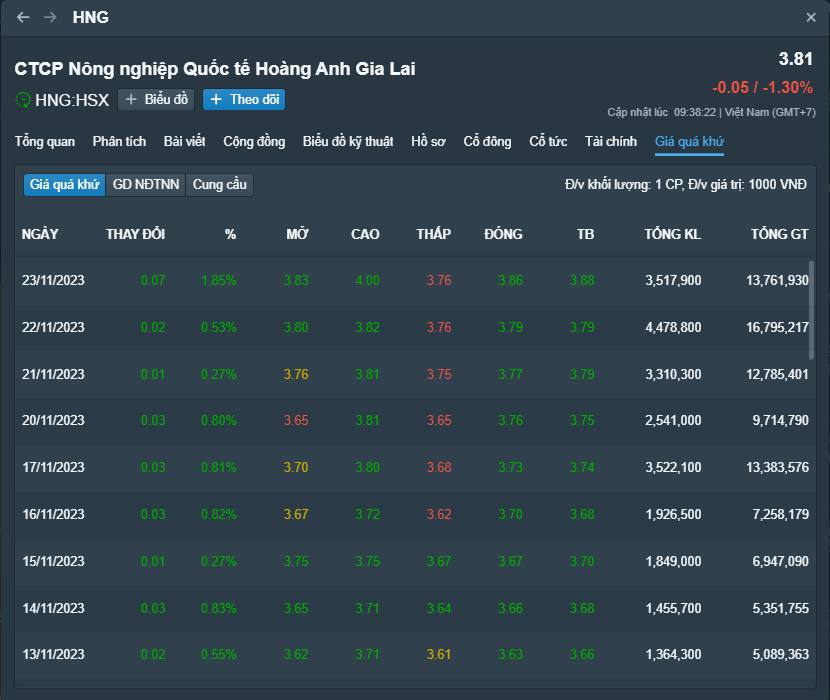Click the NGÀY column header
Image resolution: width=830 pixels, height=700 pixels.
40,234
